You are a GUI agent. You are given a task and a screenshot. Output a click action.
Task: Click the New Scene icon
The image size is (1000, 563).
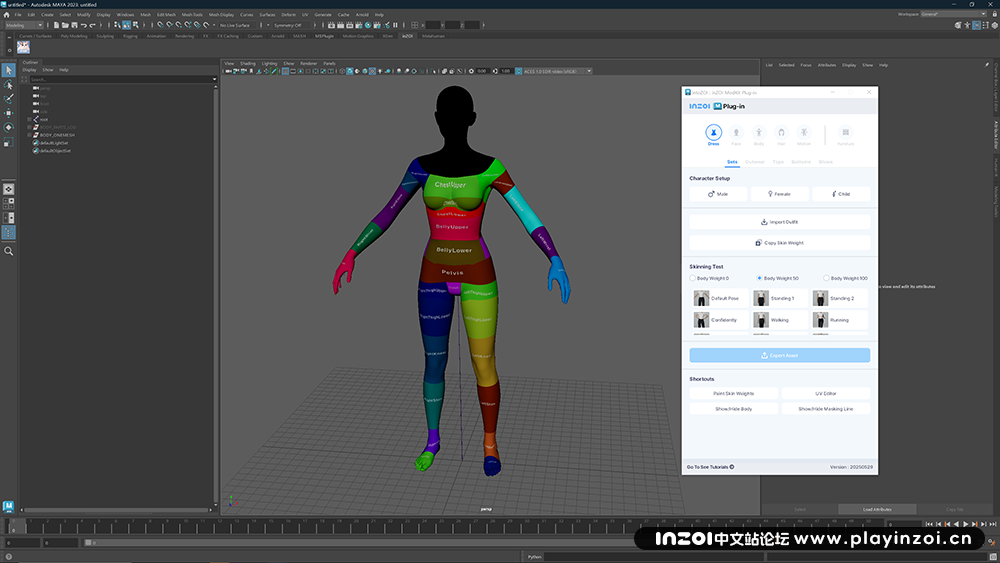point(56,25)
